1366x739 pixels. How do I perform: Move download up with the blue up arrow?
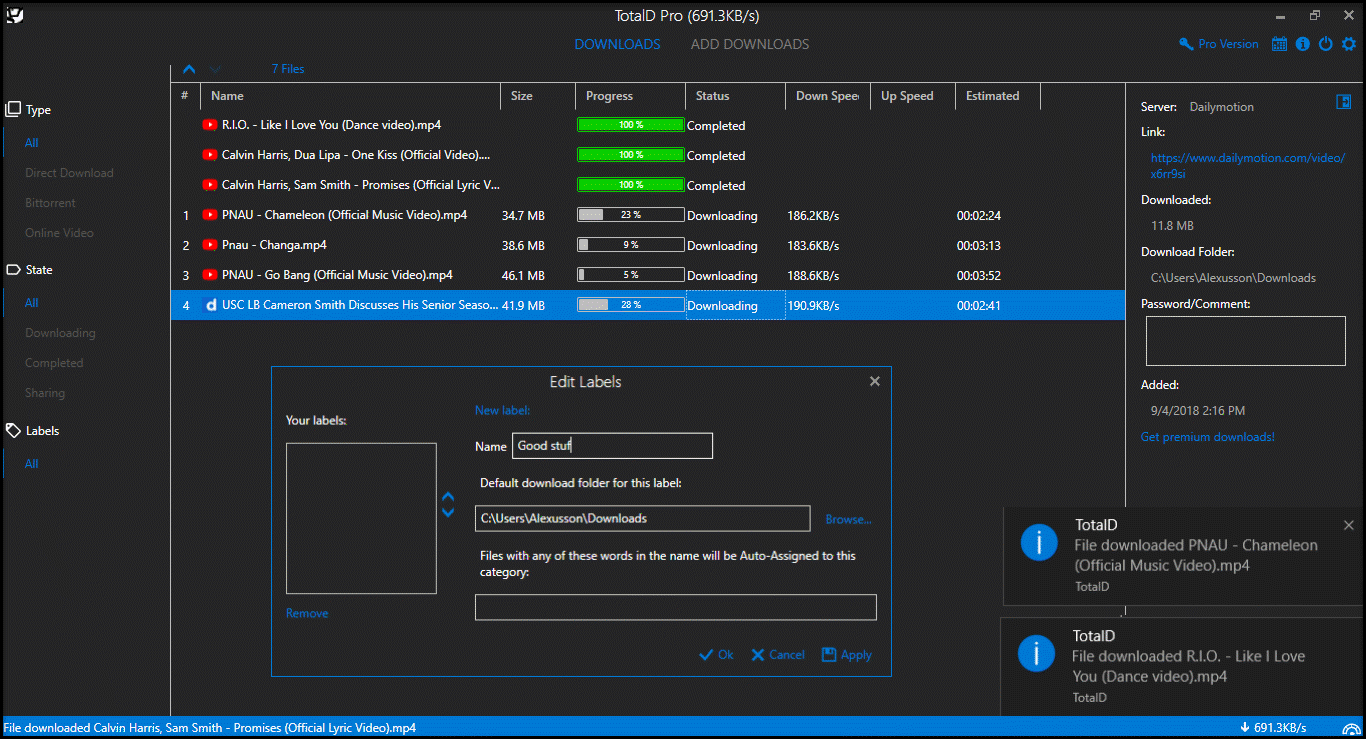(189, 69)
